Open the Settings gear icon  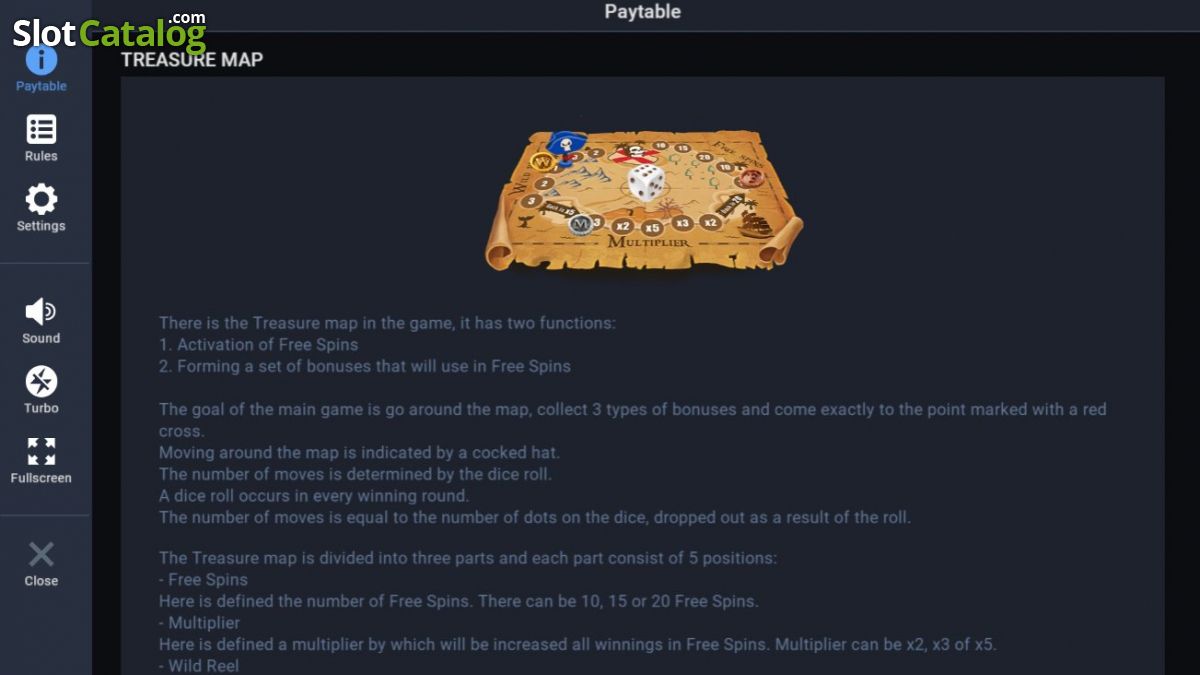tap(41, 199)
